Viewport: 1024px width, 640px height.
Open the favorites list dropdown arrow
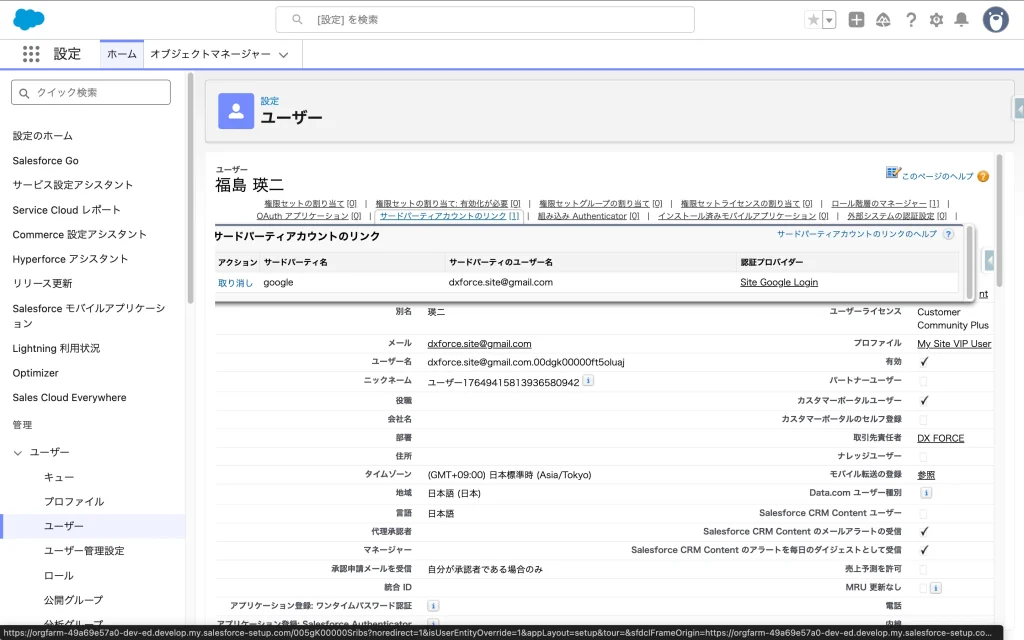tap(829, 20)
